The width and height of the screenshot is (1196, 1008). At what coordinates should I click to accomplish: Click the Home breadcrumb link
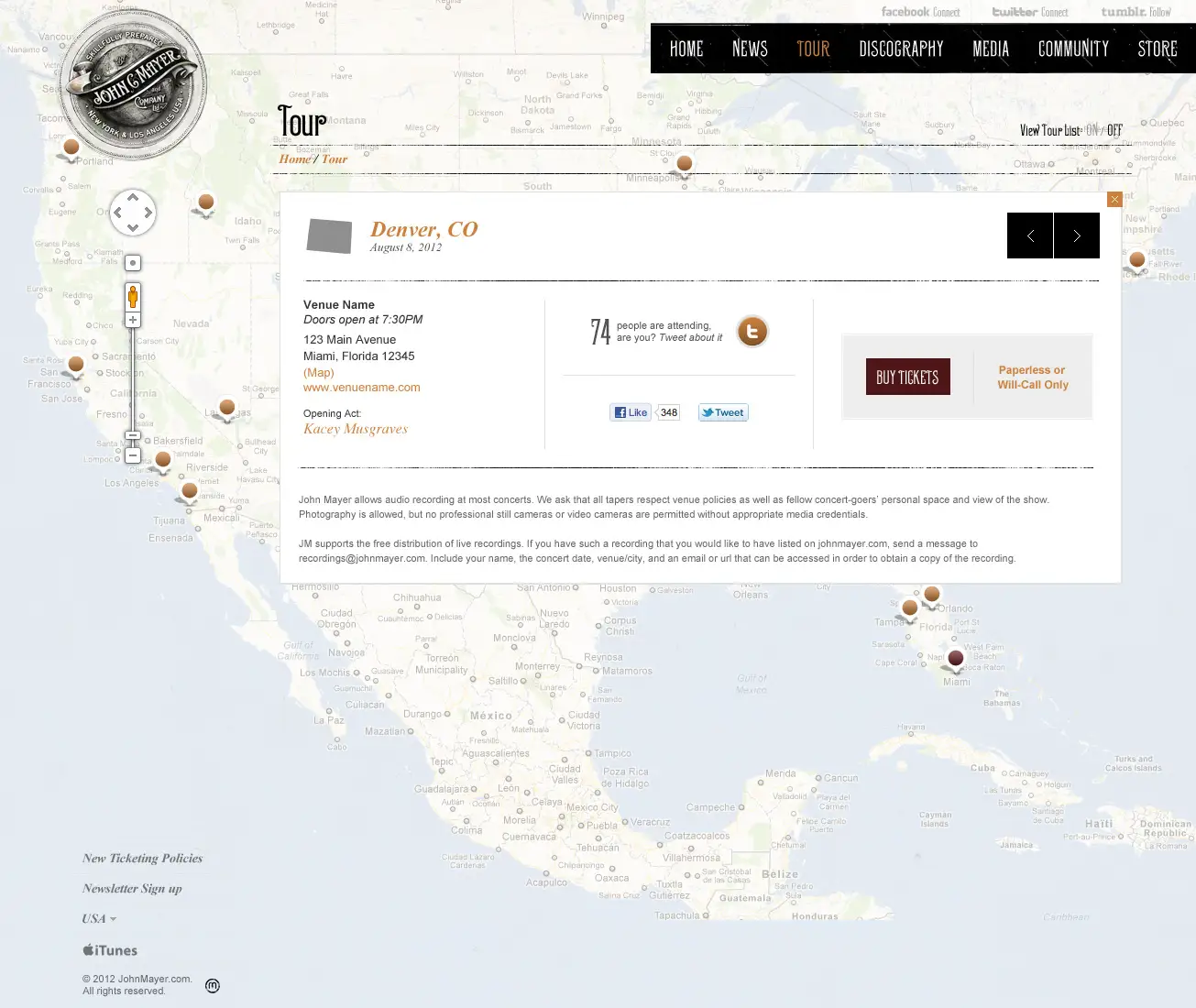pos(295,159)
